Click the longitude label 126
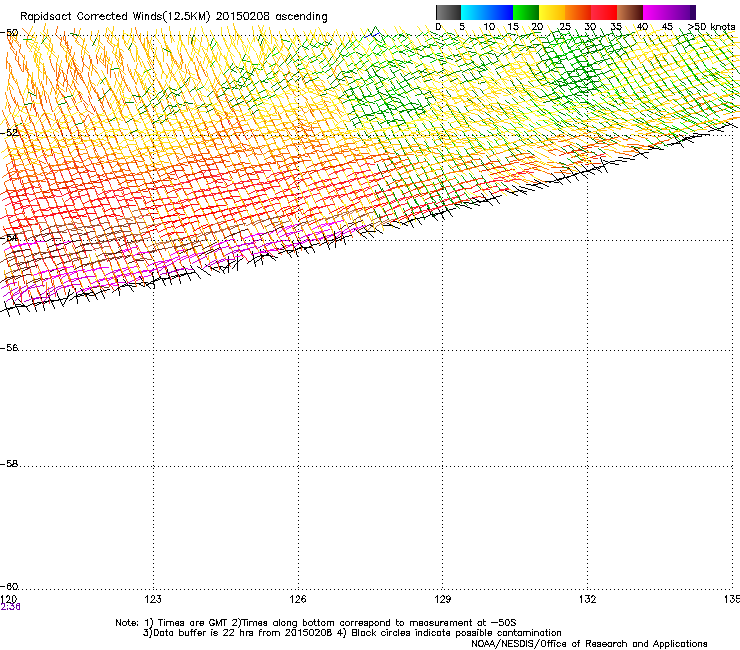The width and height of the screenshot is (740, 650). (x=298, y=599)
